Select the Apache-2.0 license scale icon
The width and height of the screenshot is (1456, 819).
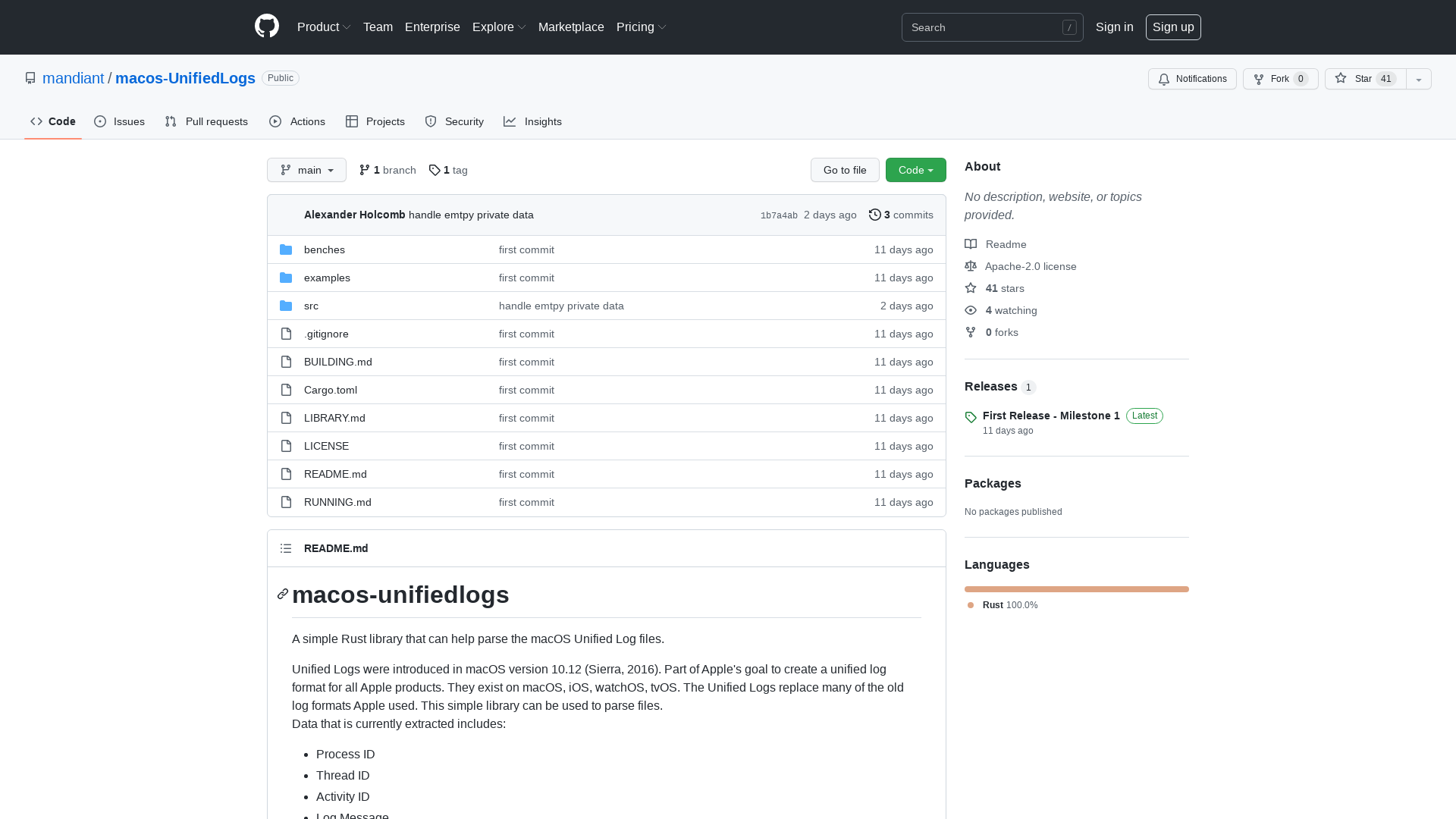971,266
